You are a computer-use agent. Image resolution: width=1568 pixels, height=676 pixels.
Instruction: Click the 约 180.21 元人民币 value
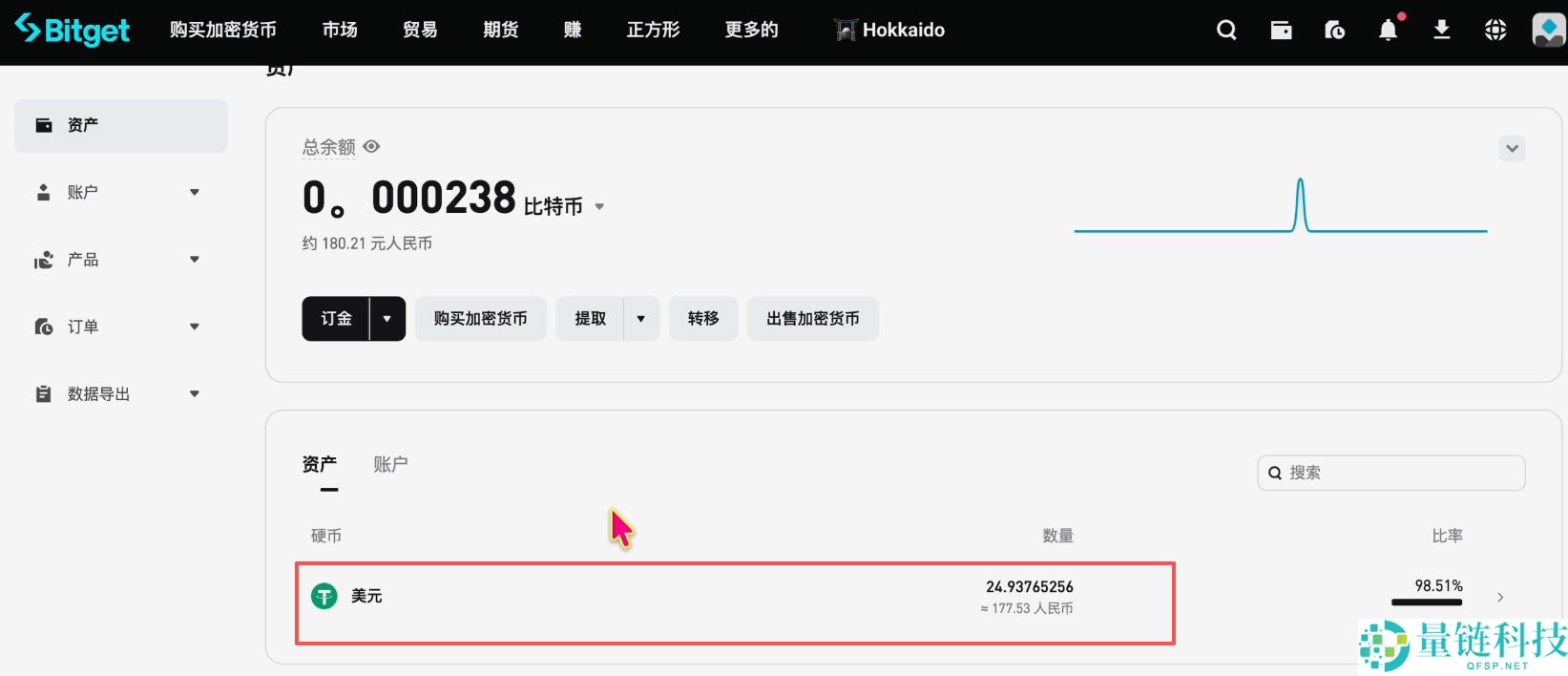tap(367, 243)
